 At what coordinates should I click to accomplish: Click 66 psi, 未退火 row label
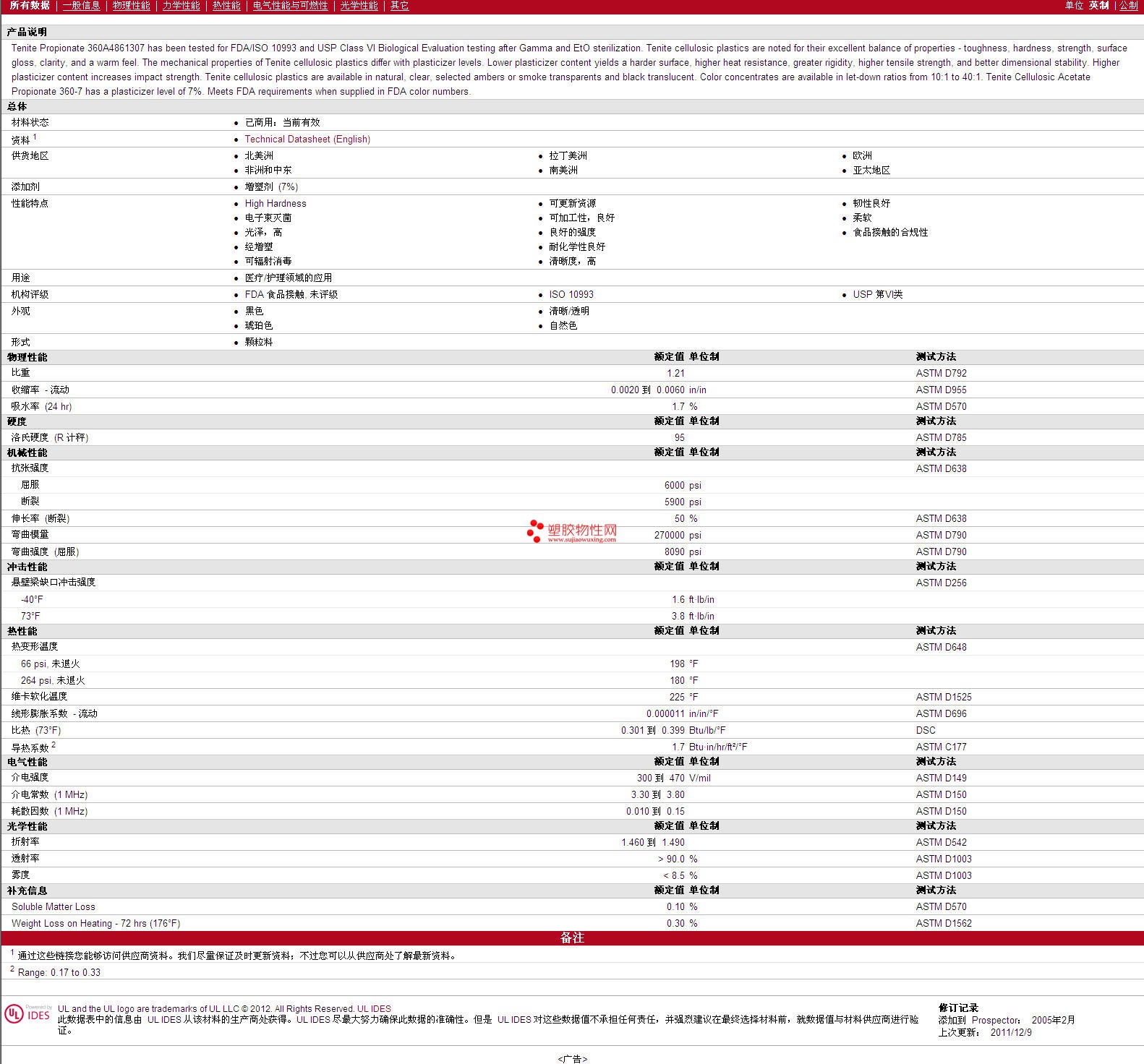point(51,664)
